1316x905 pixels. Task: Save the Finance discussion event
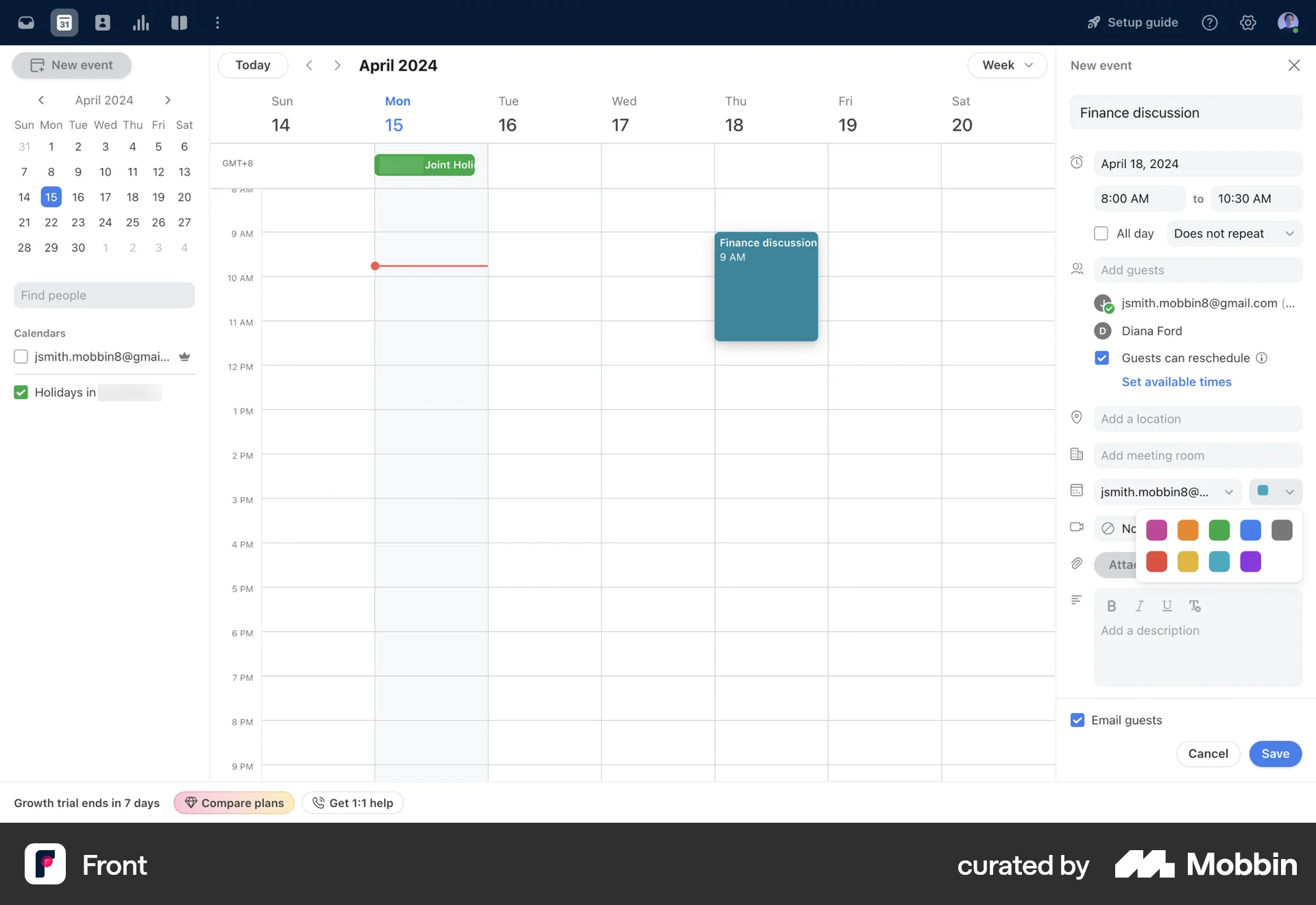(1274, 753)
